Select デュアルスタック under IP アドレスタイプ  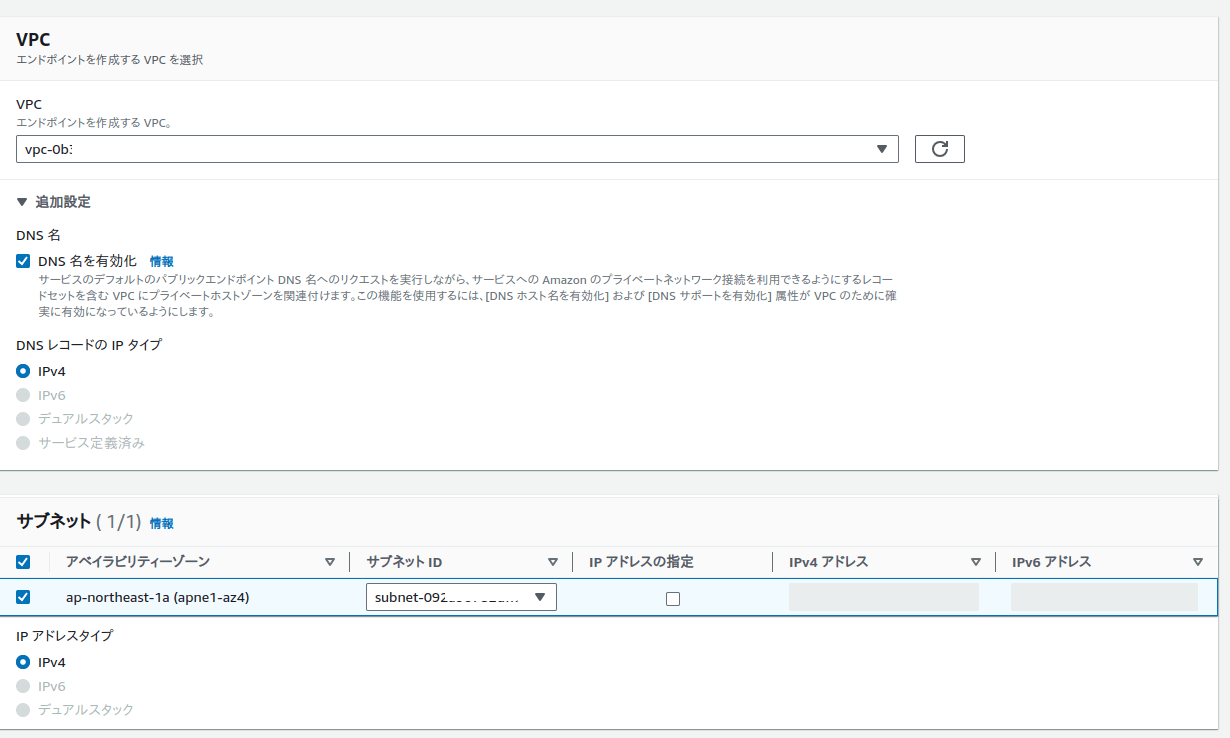[23, 710]
